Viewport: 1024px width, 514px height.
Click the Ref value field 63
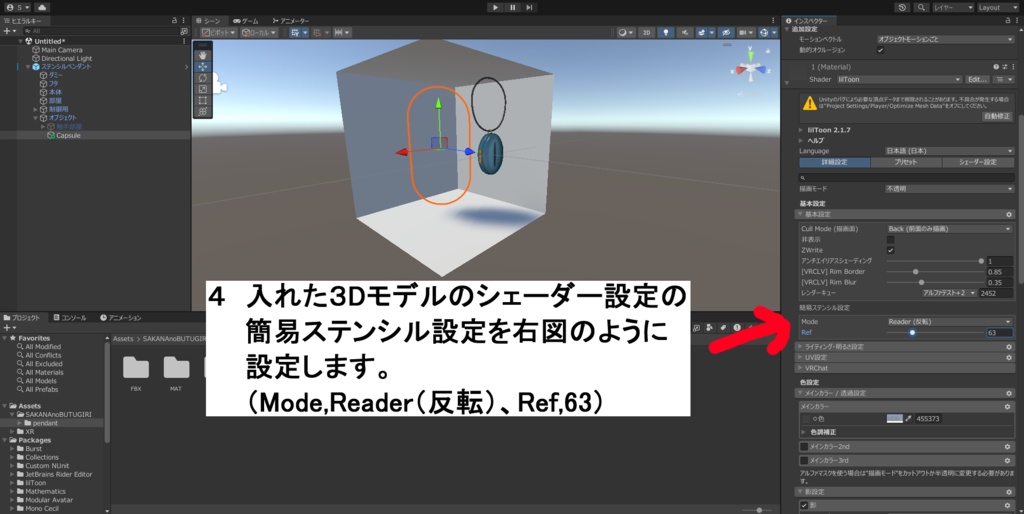coord(999,332)
